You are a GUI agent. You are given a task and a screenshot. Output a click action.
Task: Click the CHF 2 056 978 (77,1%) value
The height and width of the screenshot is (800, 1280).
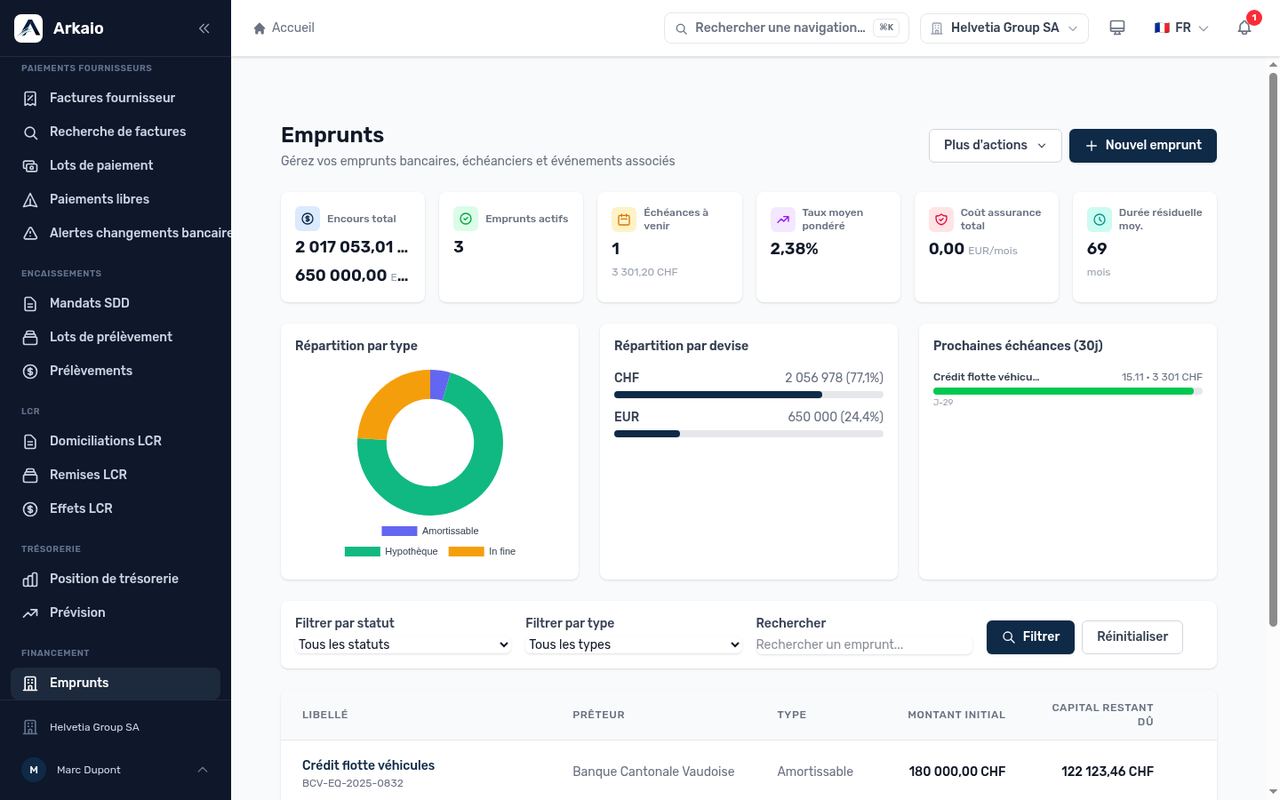(834, 378)
